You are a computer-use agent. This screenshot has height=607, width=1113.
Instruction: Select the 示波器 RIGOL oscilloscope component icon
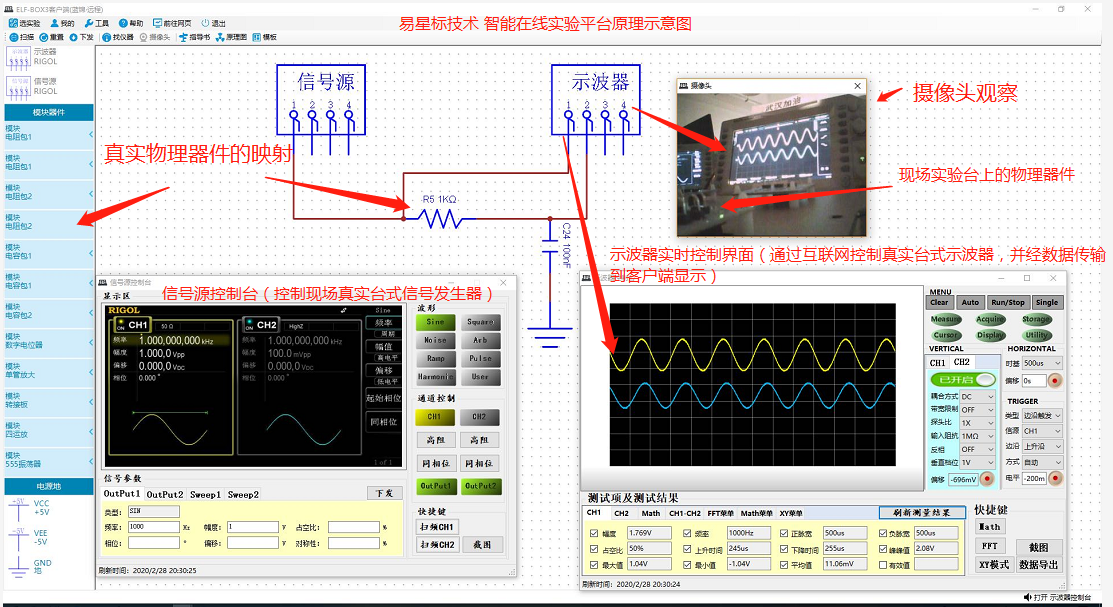19,57
